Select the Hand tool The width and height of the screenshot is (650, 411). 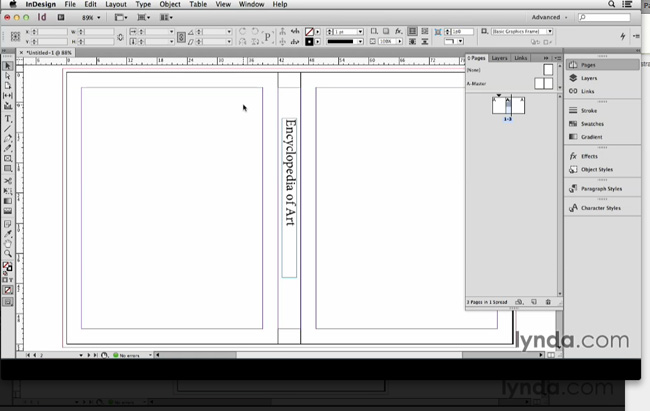pyautogui.click(x=8, y=244)
